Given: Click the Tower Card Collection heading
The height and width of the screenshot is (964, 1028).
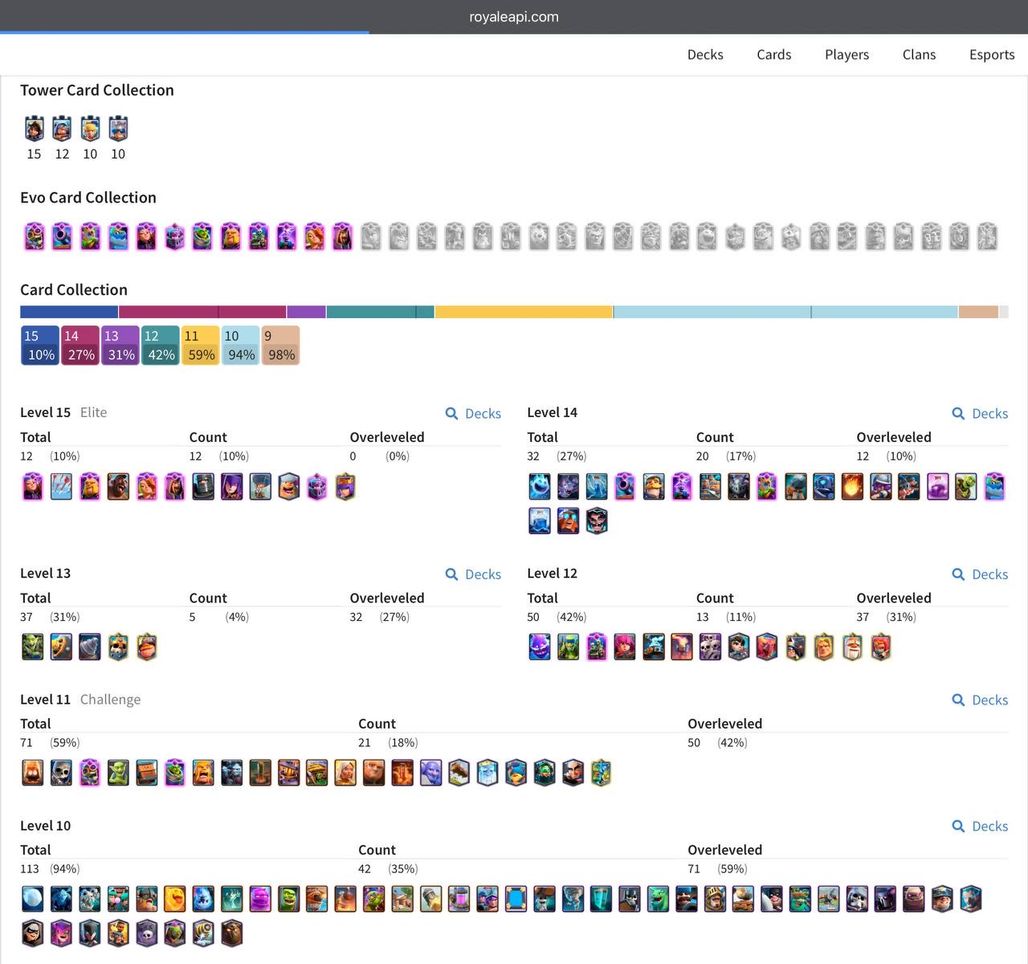Looking at the screenshot, I should click(97, 90).
